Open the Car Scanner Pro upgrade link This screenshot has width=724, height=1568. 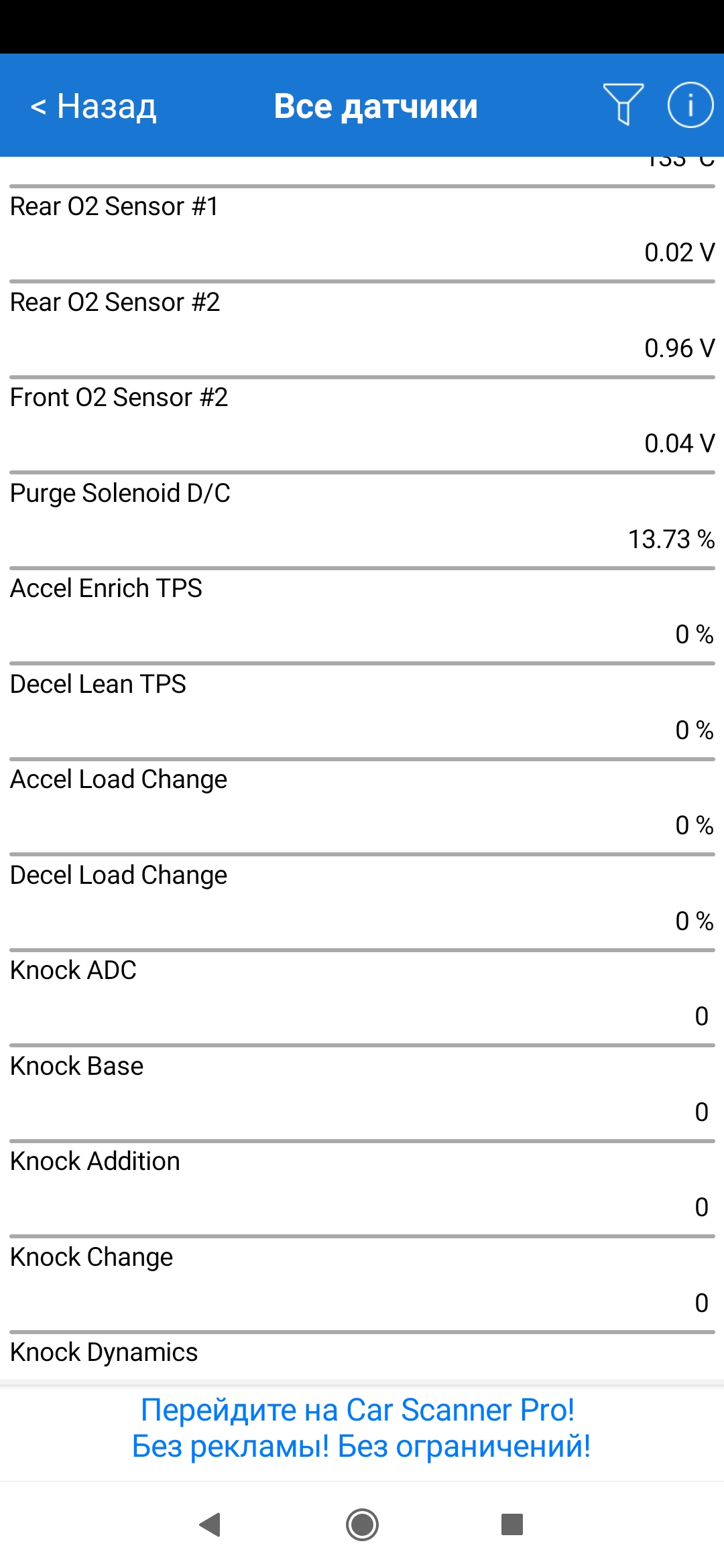click(361, 1428)
